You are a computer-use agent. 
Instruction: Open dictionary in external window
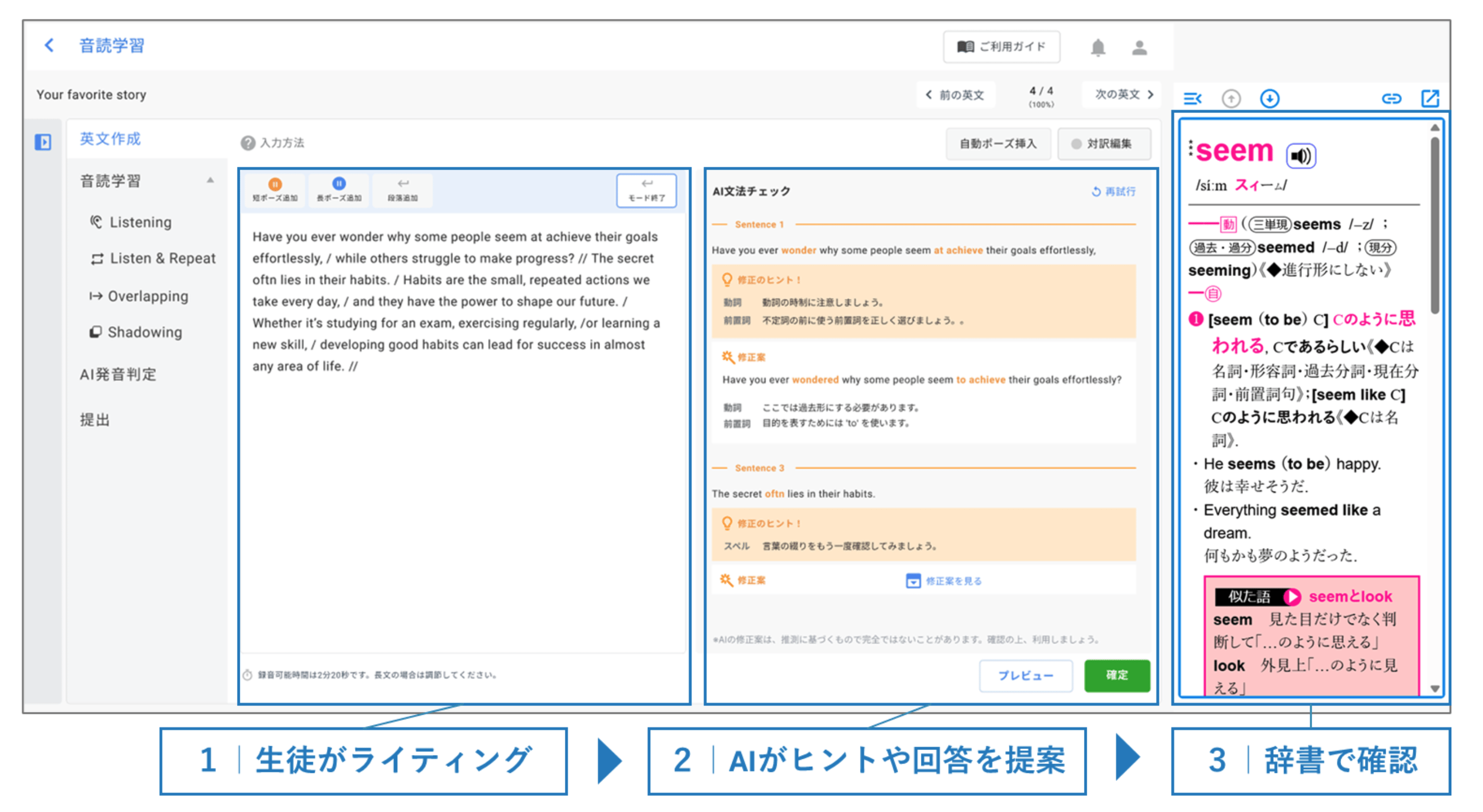point(1430,98)
